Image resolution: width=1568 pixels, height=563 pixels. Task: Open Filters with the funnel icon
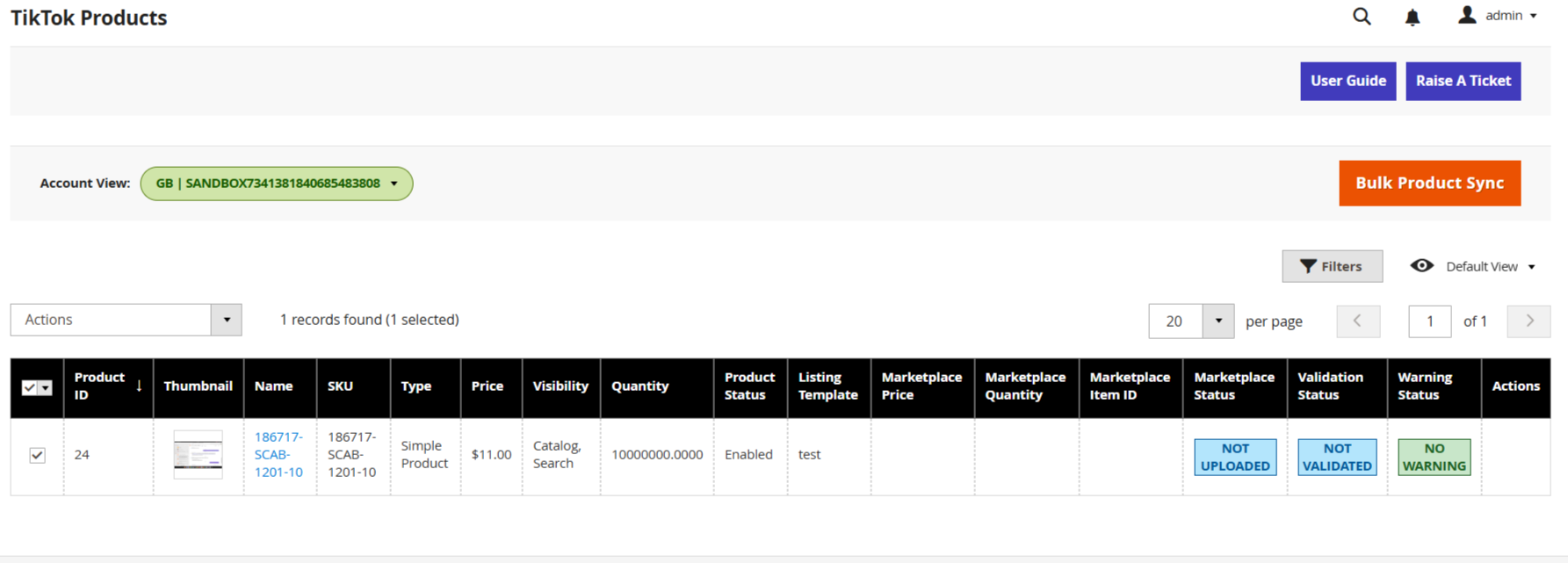coord(1308,266)
